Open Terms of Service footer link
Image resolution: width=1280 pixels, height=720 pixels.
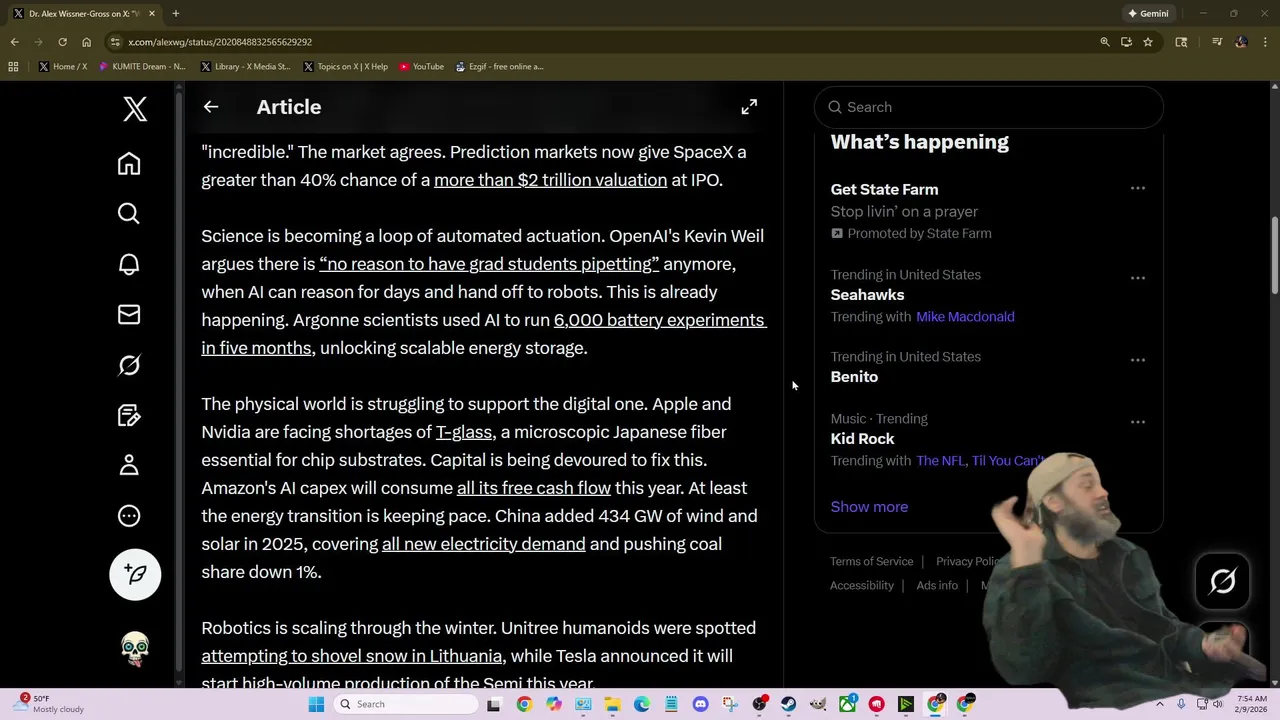click(x=871, y=562)
